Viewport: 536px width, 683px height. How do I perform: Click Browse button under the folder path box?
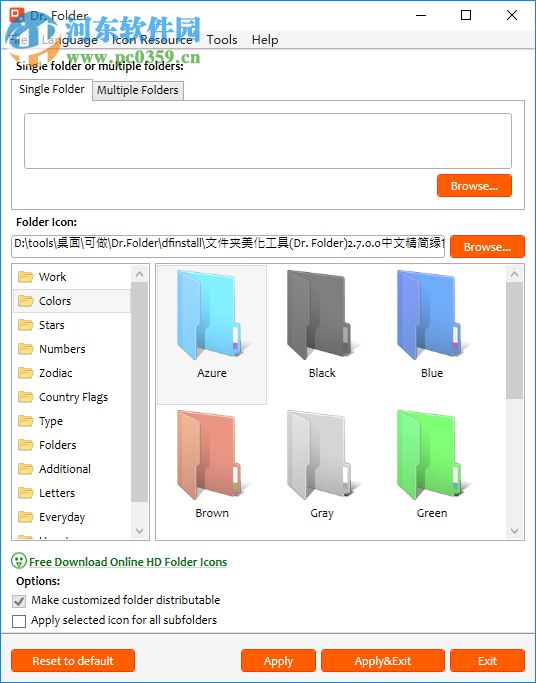tap(474, 186)
